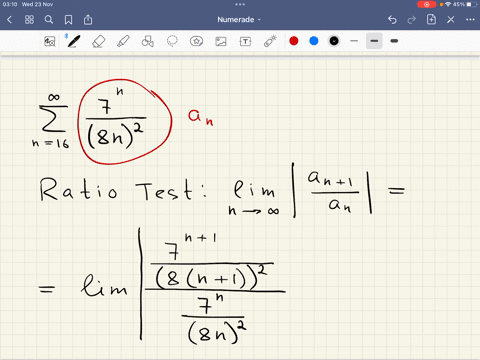Pick the blue pen color
Screen dimensions: 480x360
tap(314, 41)
